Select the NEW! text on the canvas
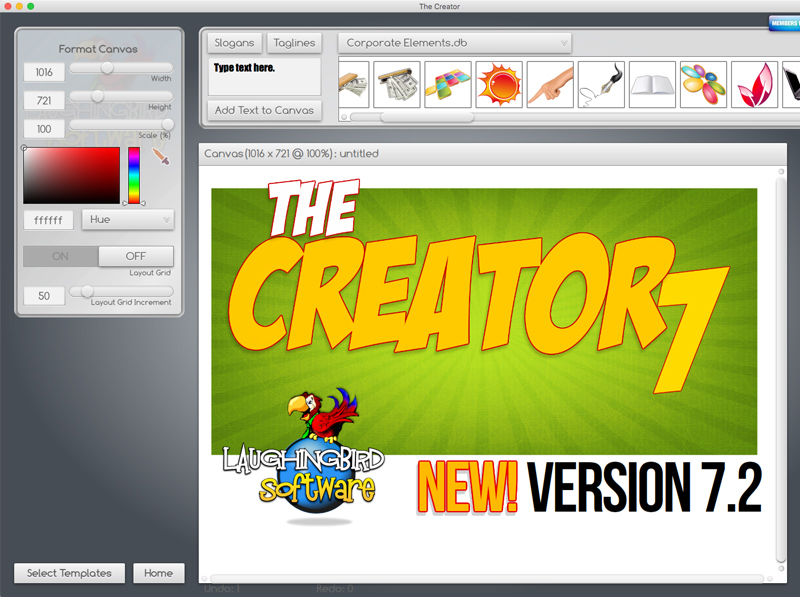This screenshot has height=600, width=800. pyautogui.click(x=467, y=486)
